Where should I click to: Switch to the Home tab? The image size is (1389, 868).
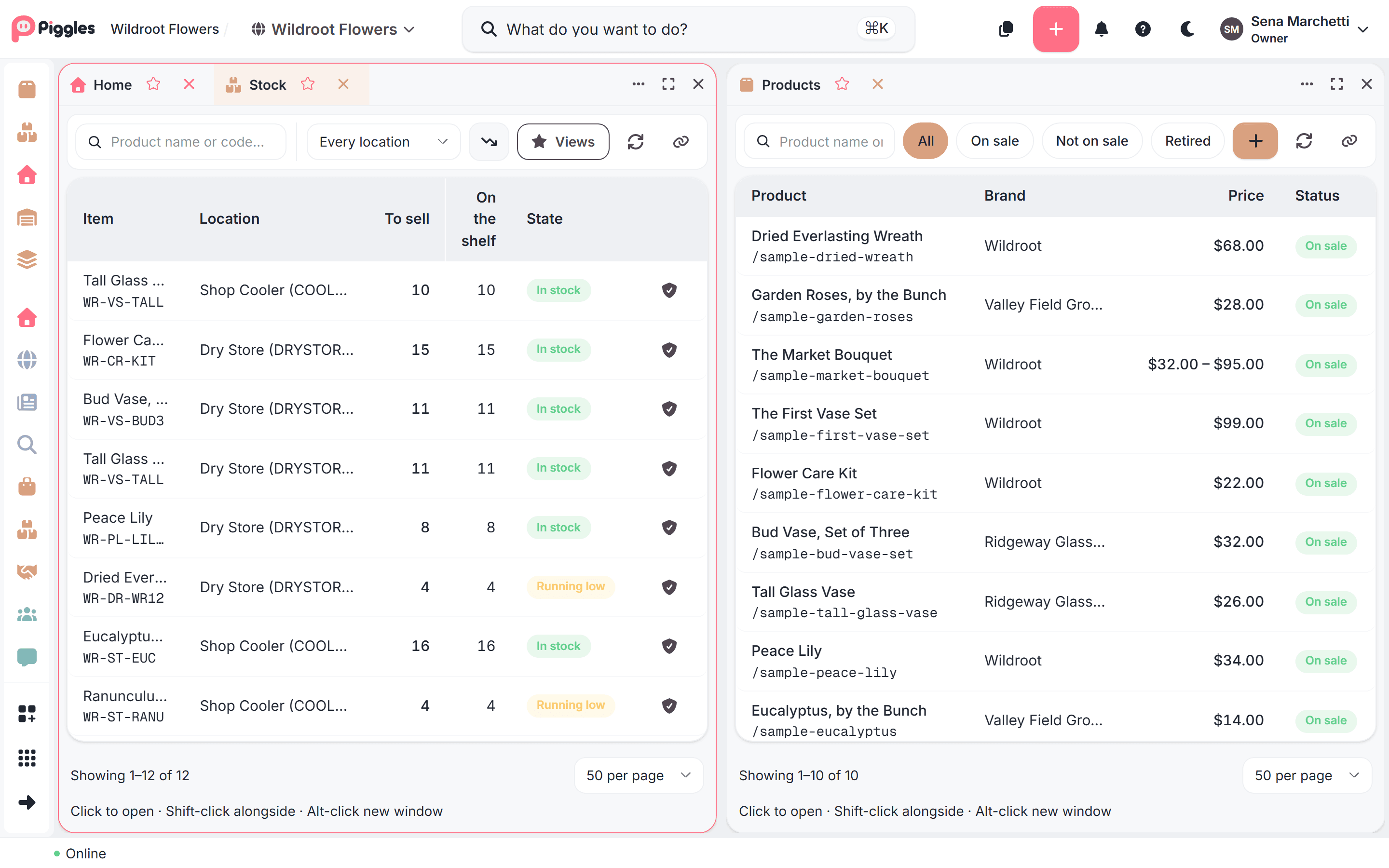pos(112,85)
